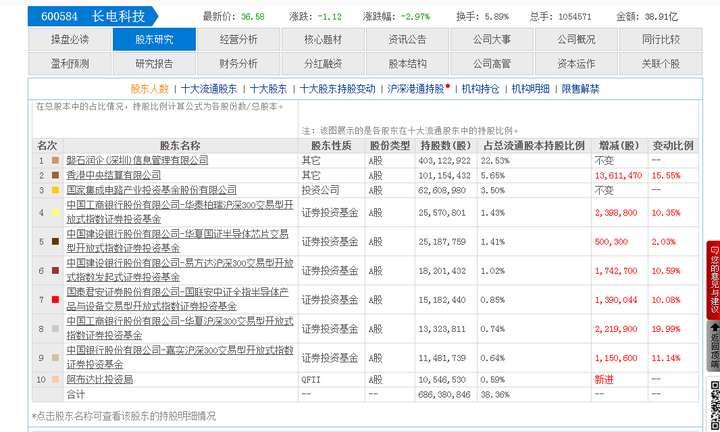Viewport: 720px width, 432px height.
Task: Open the 经营分析 tab
Action: [238, 39]
